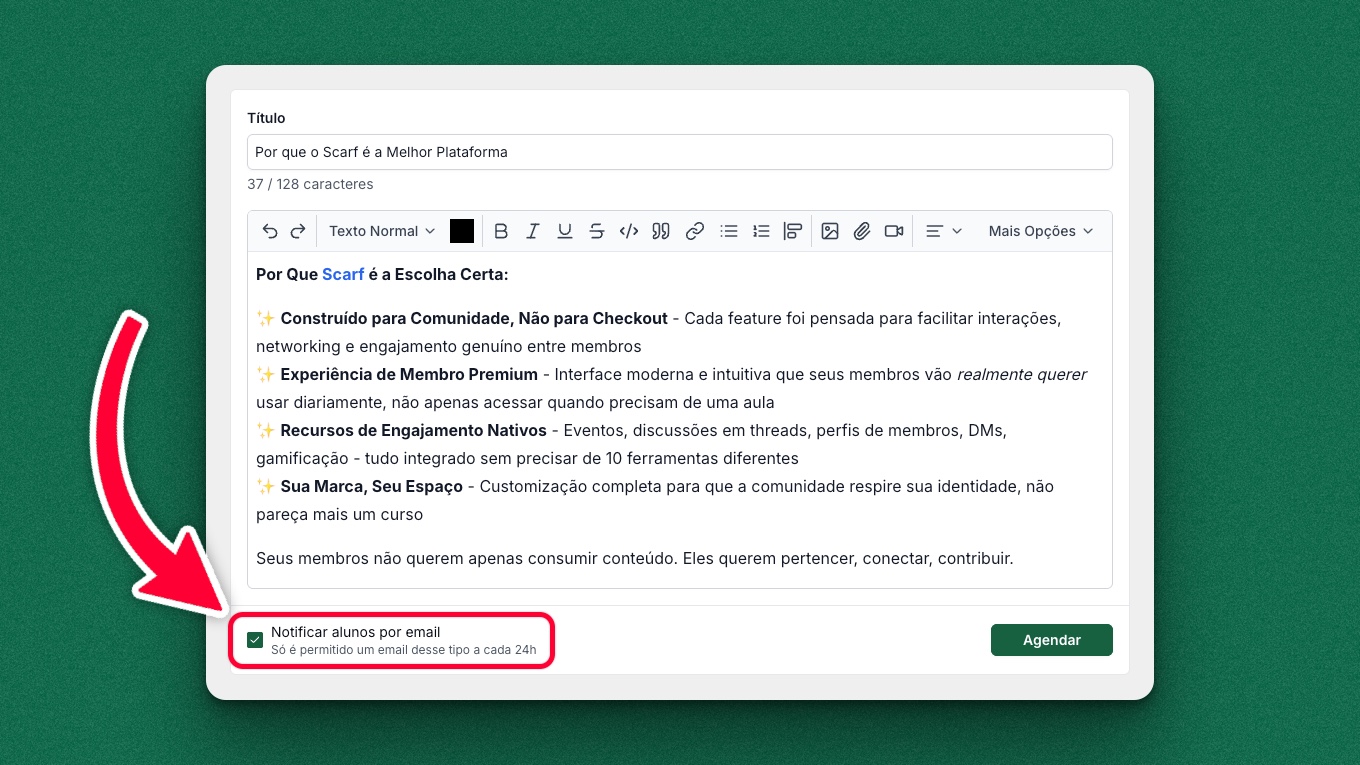Image resolution: width=1360 pixels, height=765 pixels.
Task: Uncheck Notificar alunos por email checkbox
Action: [x=255, y=640]
